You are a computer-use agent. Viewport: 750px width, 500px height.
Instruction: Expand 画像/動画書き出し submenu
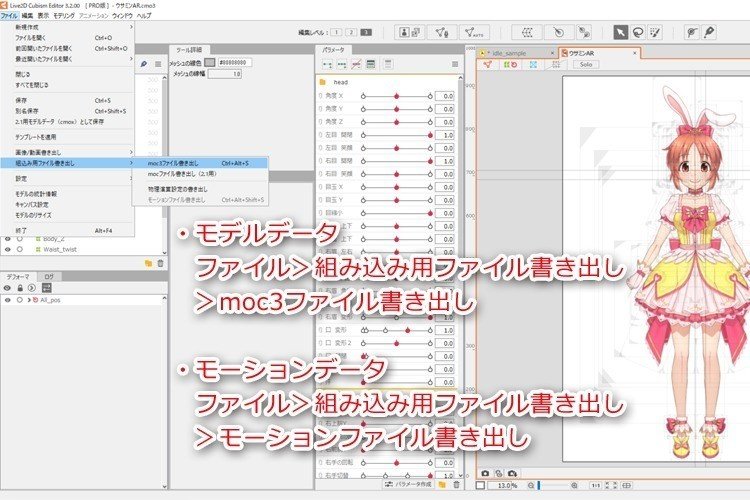tap(131, 152)
